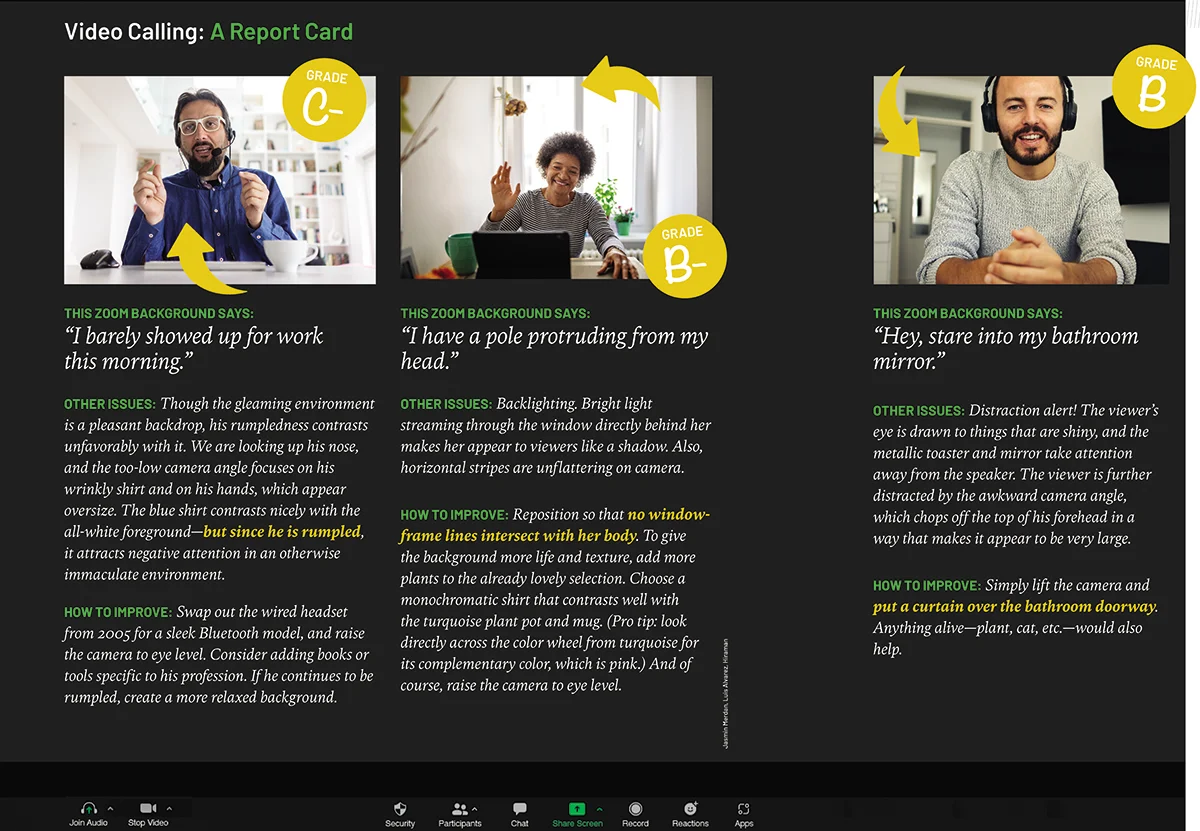1200x831 pixels.
Task: Expand the video options arrow beside Stop Video
Action: 169,808
